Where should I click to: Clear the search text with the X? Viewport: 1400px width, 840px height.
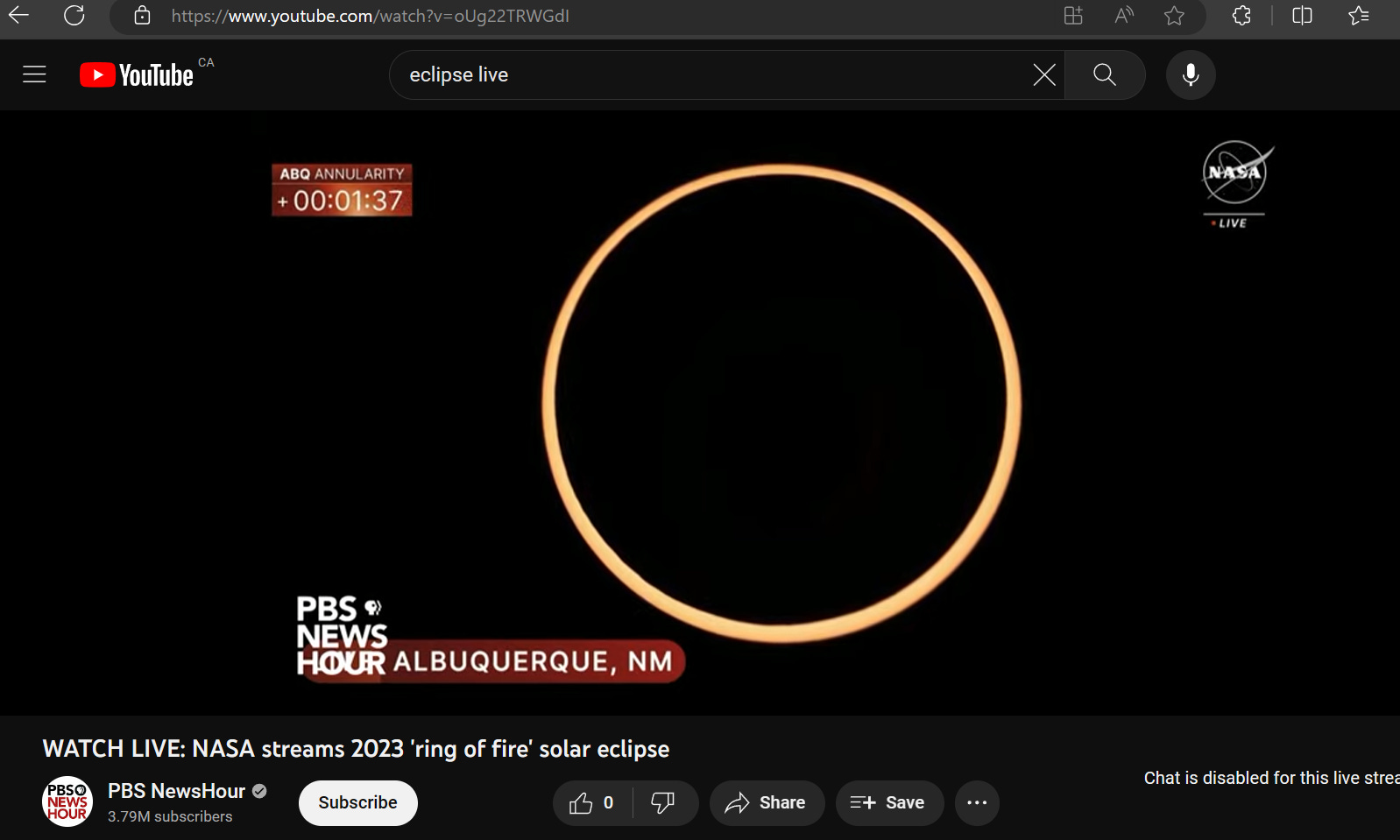point(1044,74)
